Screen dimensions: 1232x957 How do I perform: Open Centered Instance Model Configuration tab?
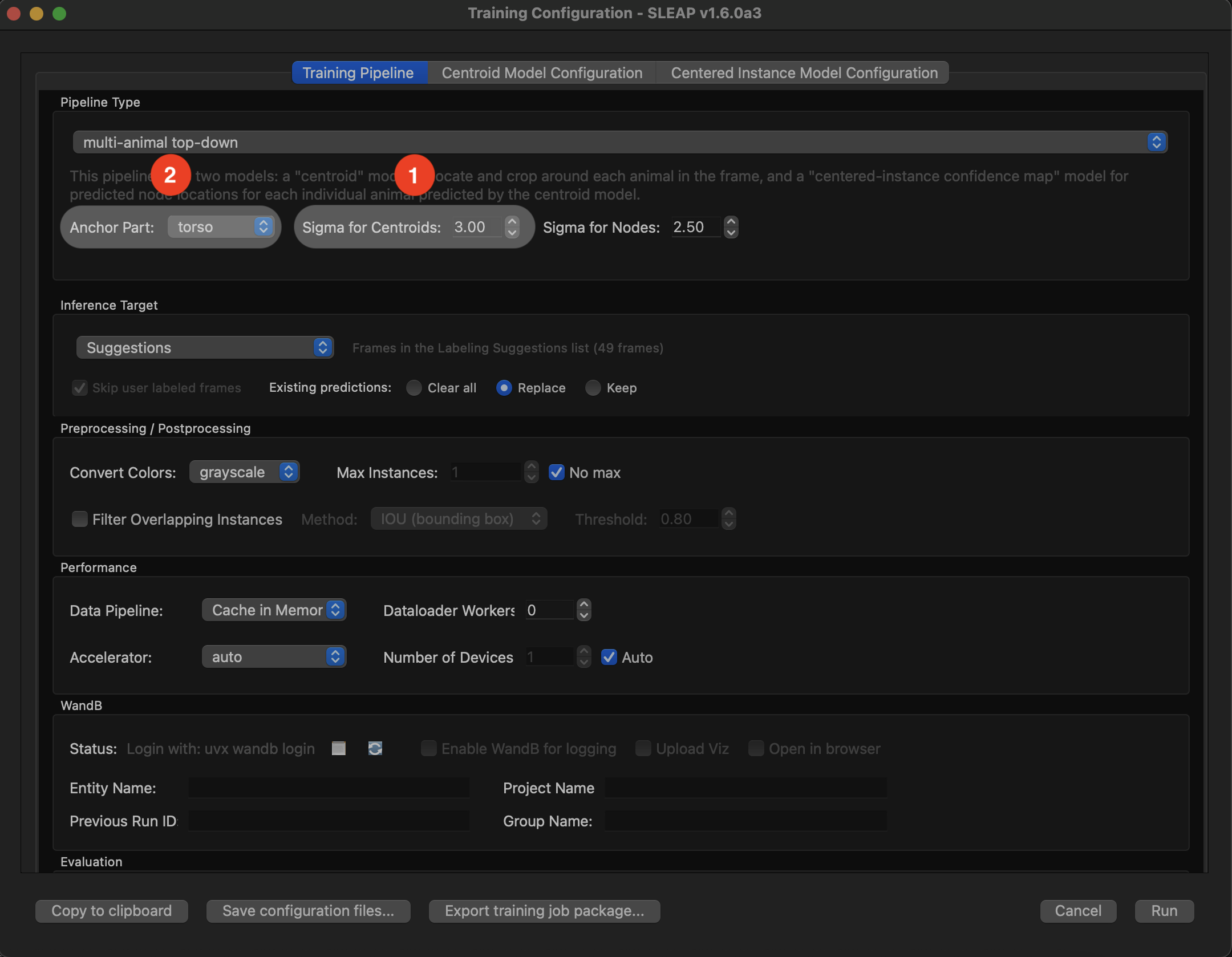(804, 73)
